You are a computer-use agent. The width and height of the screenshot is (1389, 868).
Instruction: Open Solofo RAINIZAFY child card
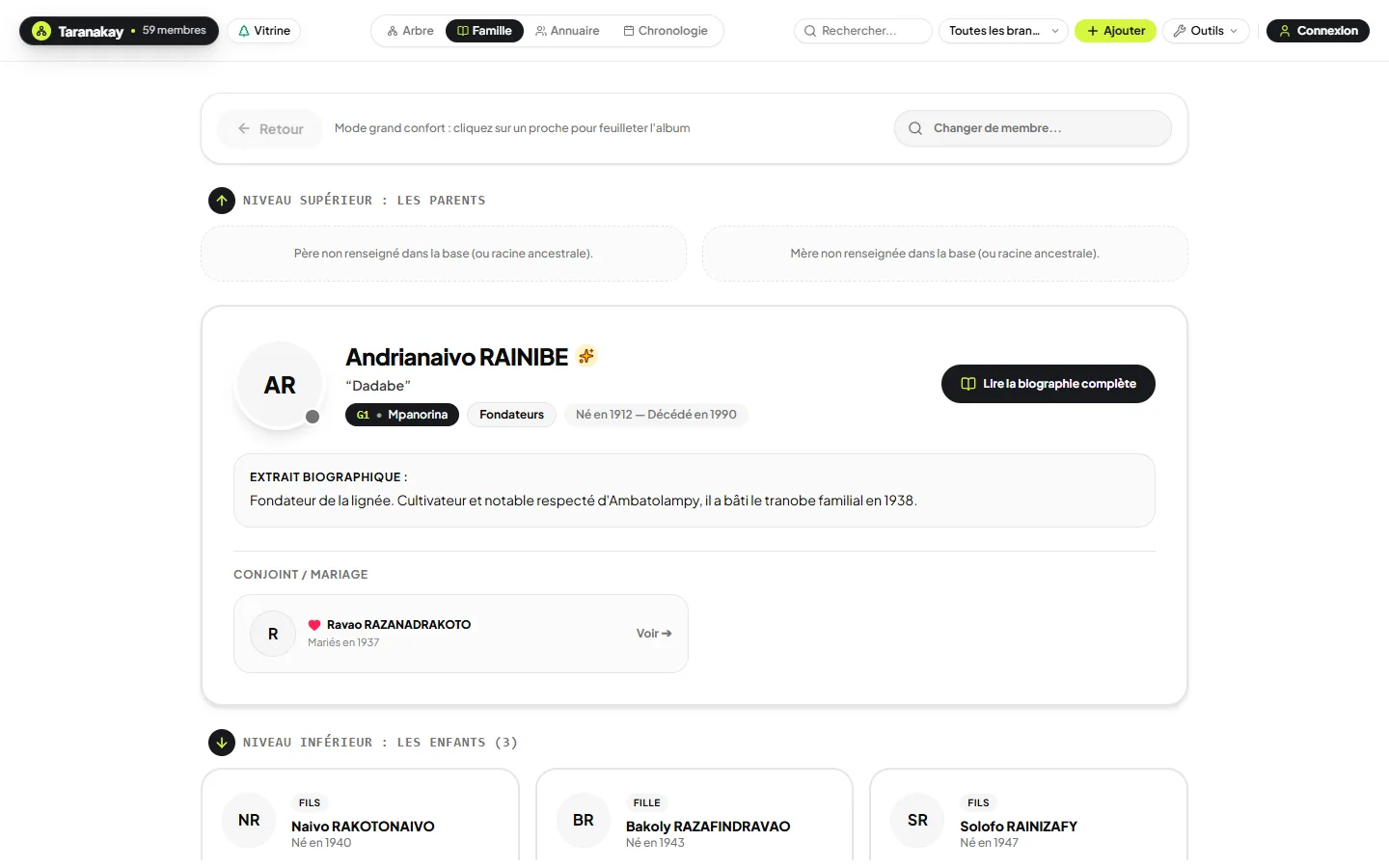pyautogui.click(x=1028, y=816)
